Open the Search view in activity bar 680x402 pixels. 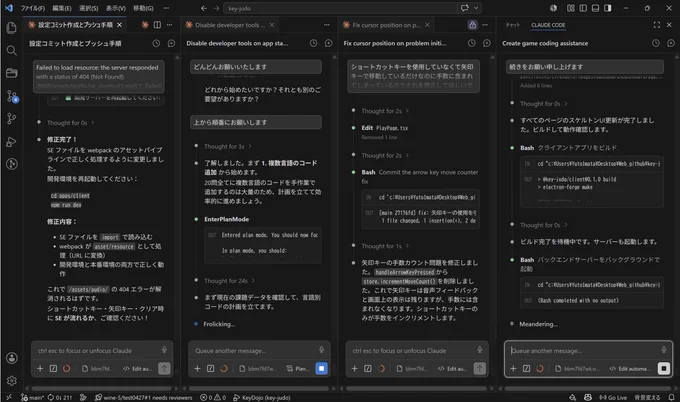point(12,51)
